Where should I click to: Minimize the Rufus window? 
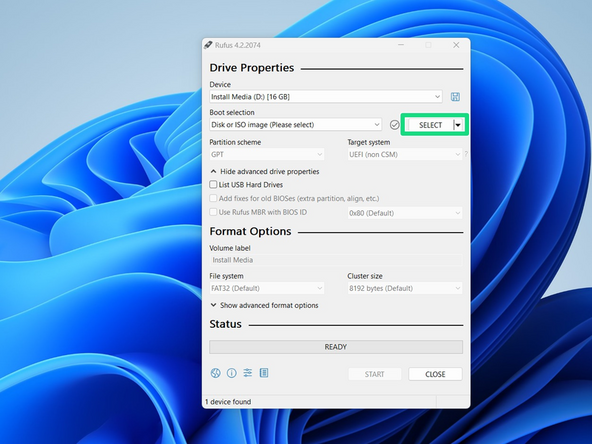pos(401,45)
